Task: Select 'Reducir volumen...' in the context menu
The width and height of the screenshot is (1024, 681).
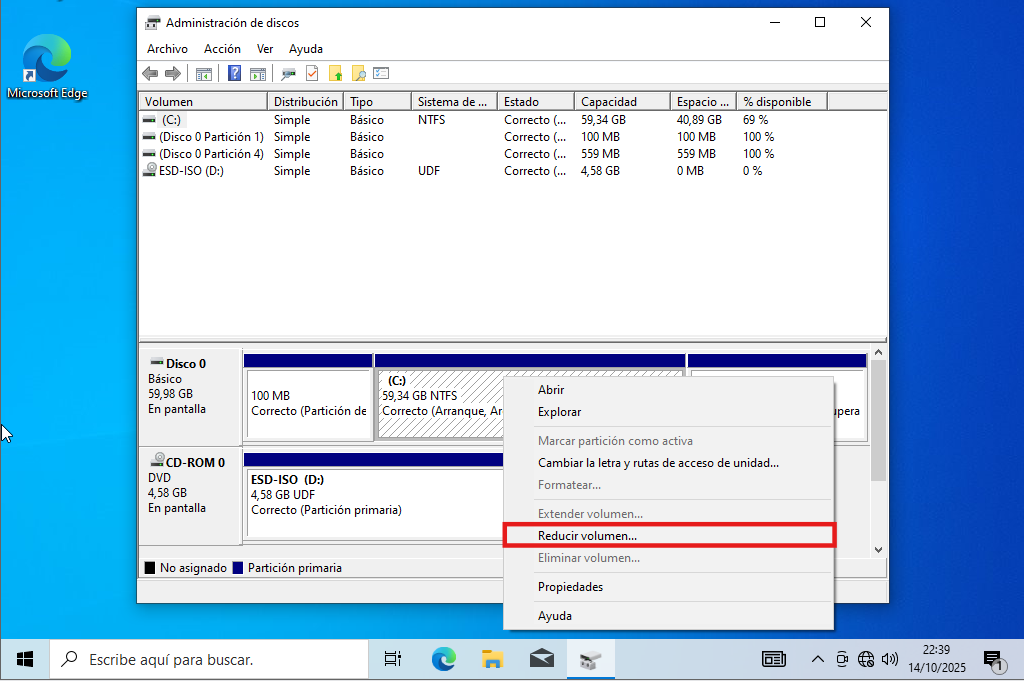Action: click(587, 536)
